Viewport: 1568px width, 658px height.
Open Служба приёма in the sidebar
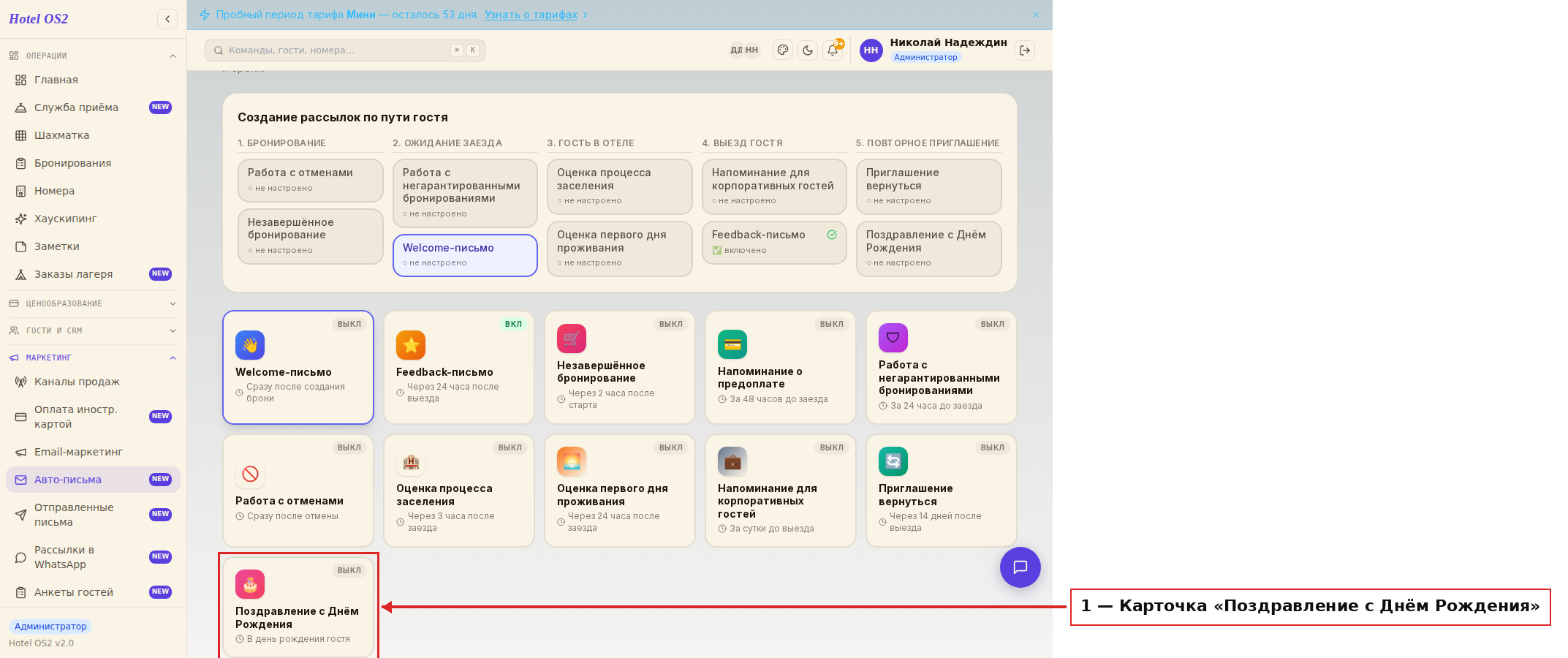(x=93, y=107)
